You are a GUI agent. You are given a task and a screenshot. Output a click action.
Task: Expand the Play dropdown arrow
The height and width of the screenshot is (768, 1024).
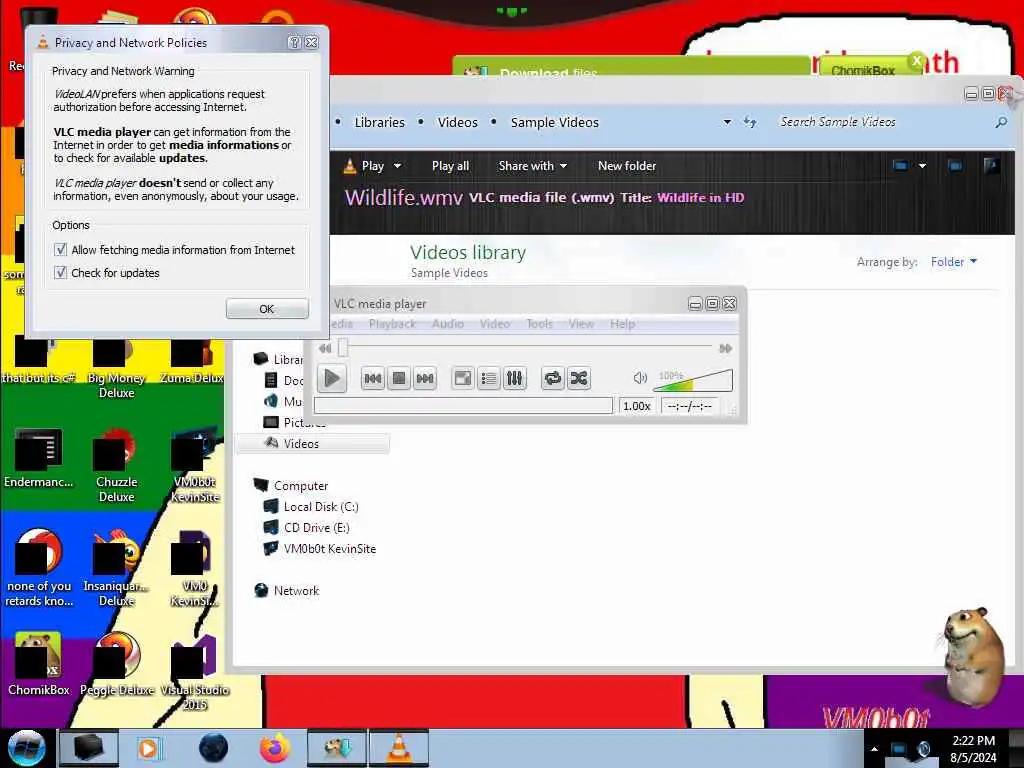pos(397,166)
